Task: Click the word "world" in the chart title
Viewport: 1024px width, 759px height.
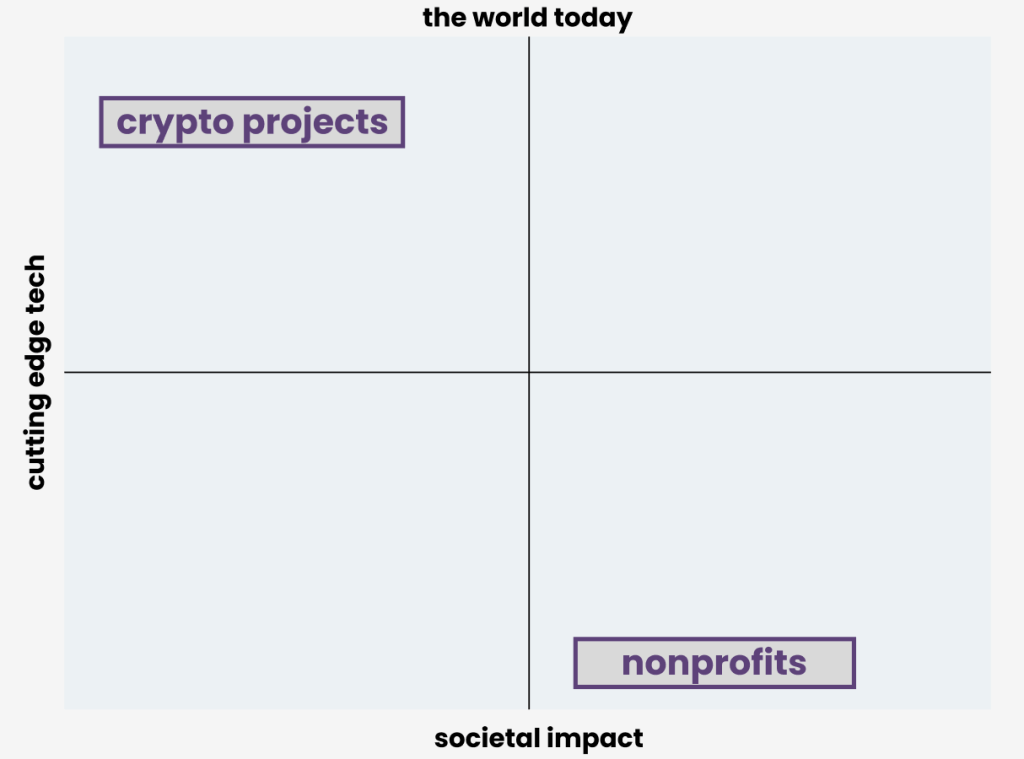Action: click(510, 18)
